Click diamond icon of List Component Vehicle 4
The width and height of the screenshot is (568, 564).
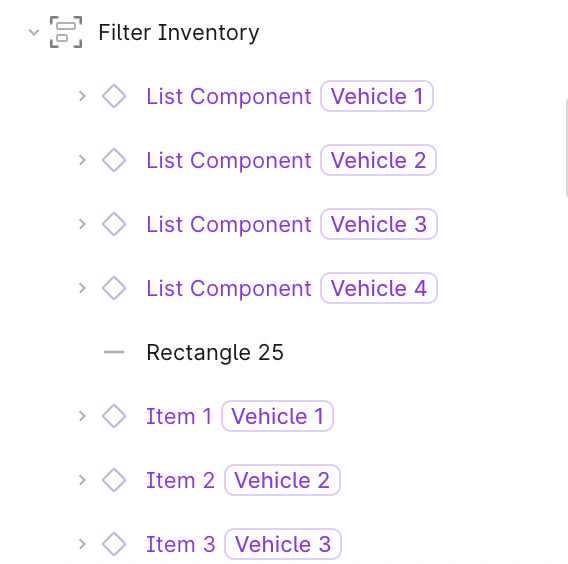(x=114, y=288)
